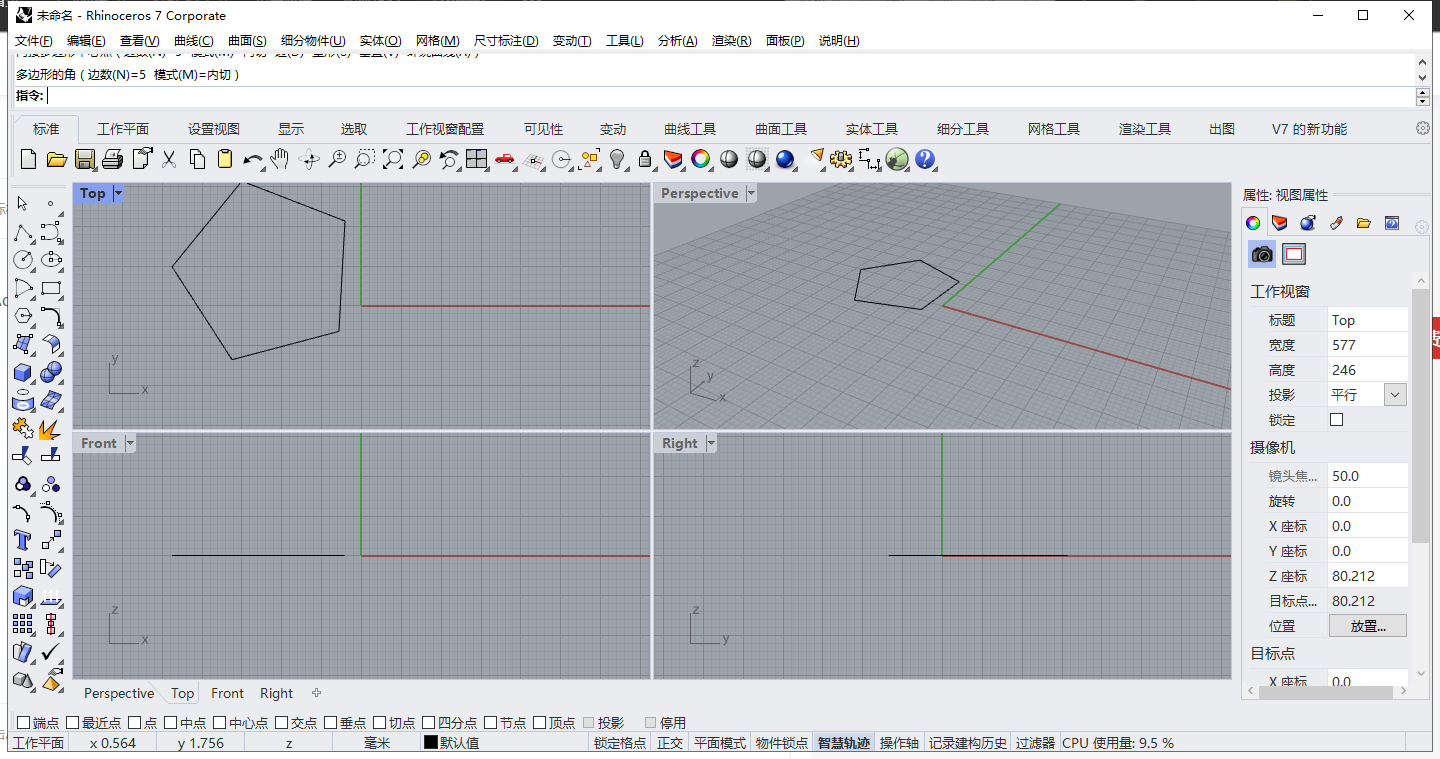1440x759 pixels.
Task: Select the Box solid tool
Action: [x=23, y=372]
